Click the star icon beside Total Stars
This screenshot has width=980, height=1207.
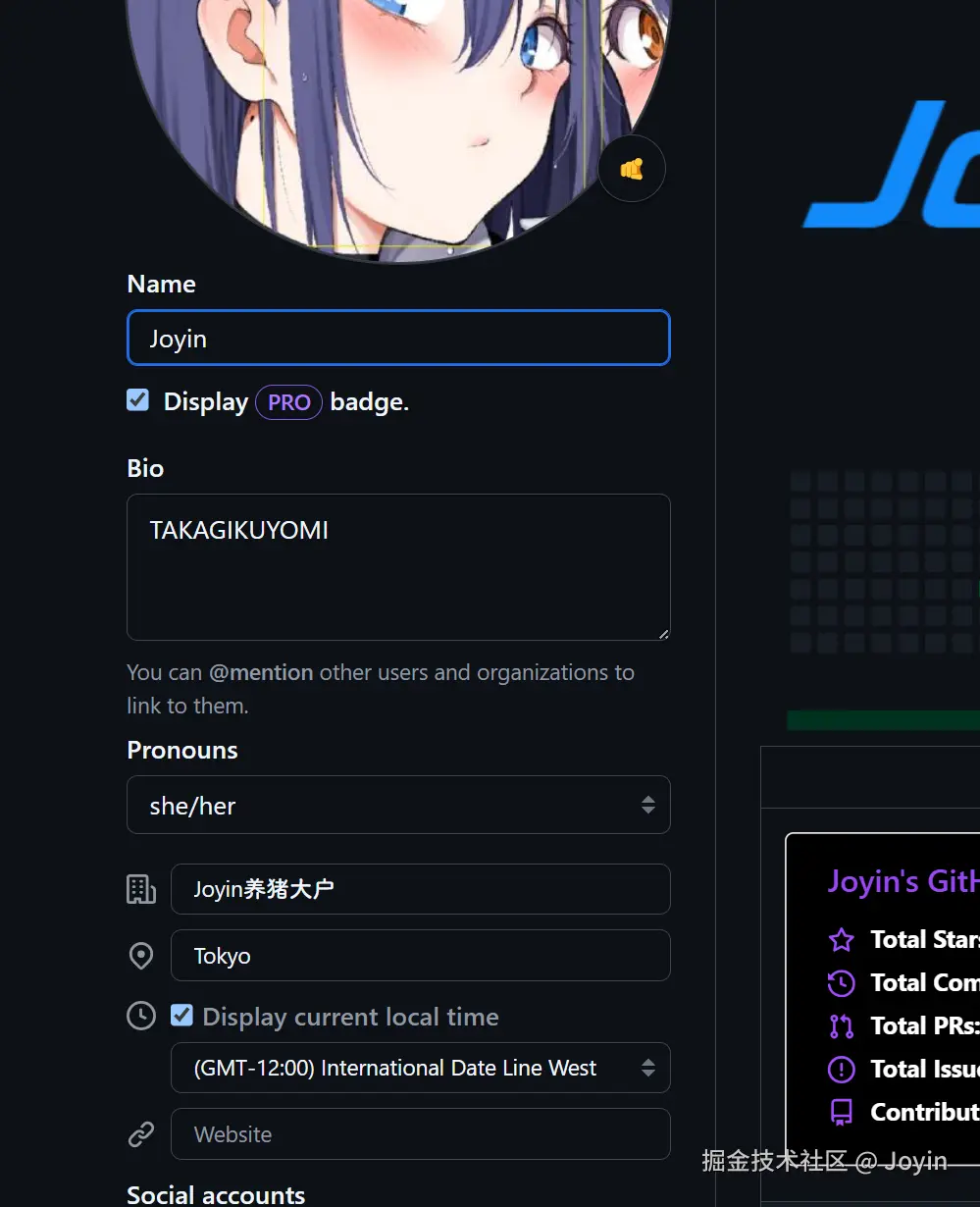click(841, 939)
